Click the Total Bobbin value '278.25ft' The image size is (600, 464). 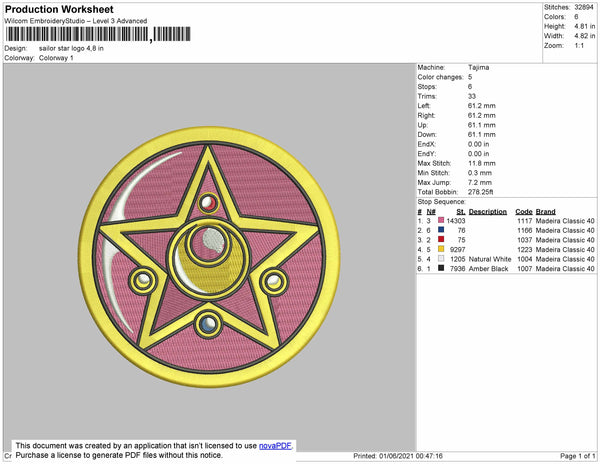click(x=480, y=192)
